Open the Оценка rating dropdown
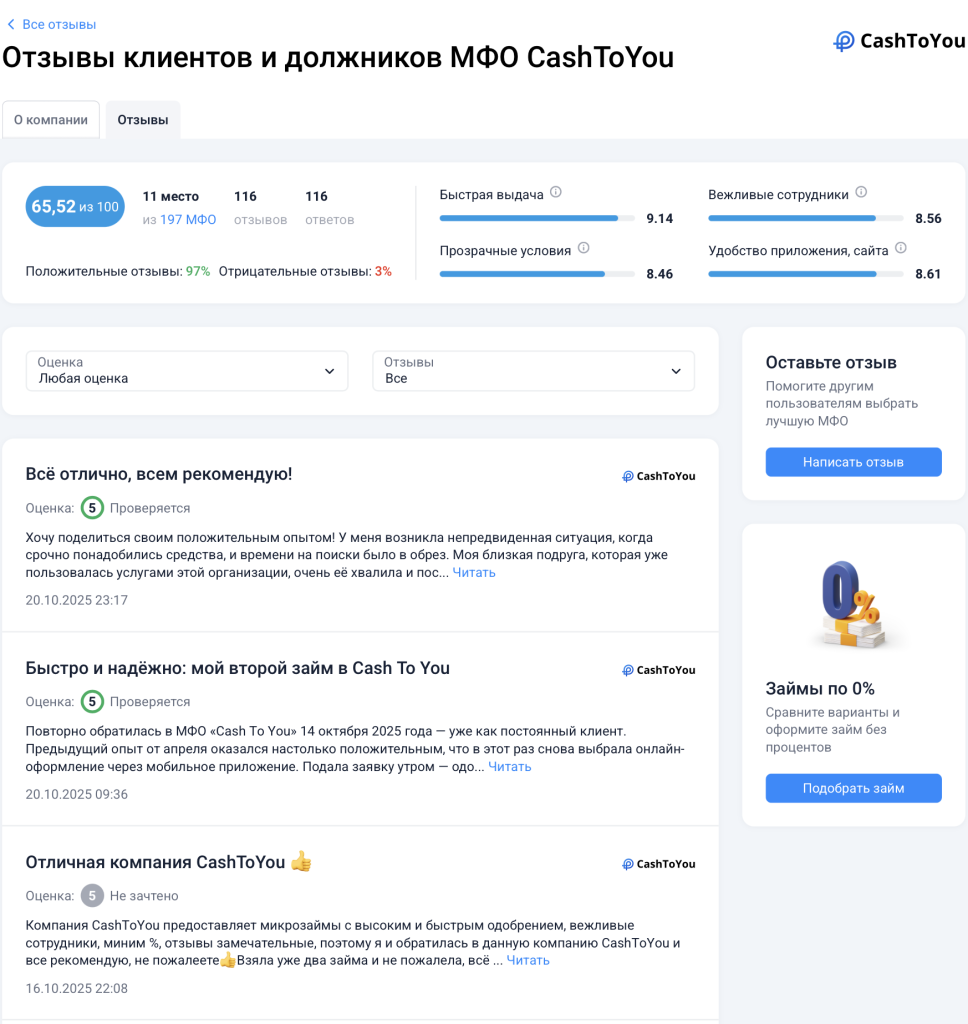The height and width of the screenshot is (1024, 968). point(187,371)
